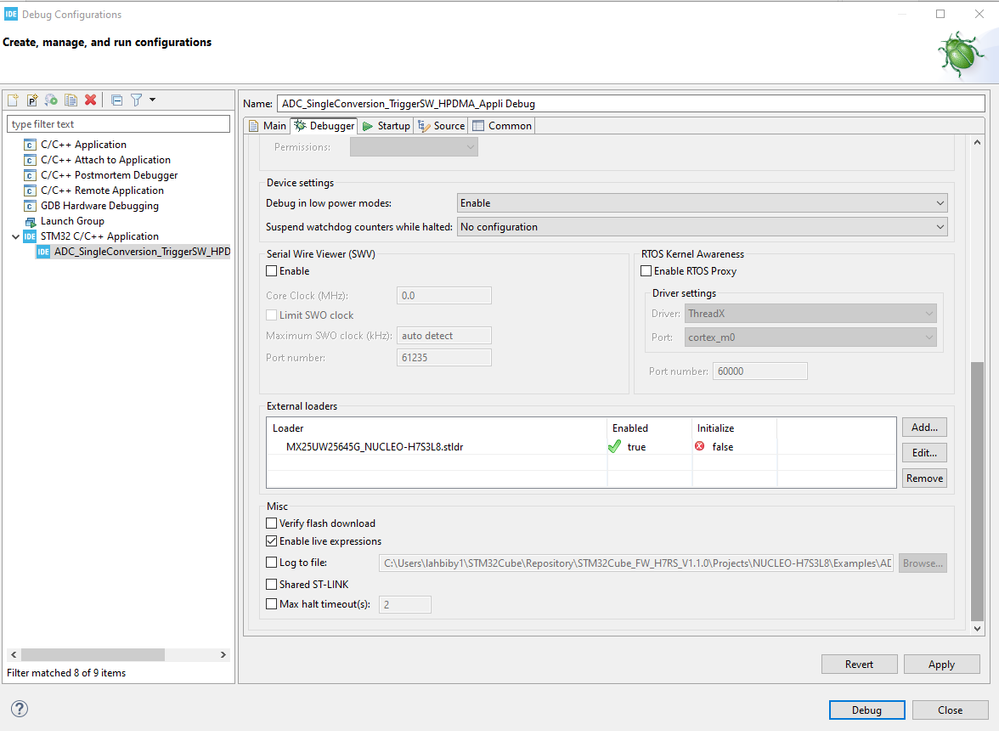Image resolution: width=999 pixels, height=731 pixels.
Task: Toggle the Max halt timeout(s) checkbox
Action: pyautogui.click(x=272, y=604)
